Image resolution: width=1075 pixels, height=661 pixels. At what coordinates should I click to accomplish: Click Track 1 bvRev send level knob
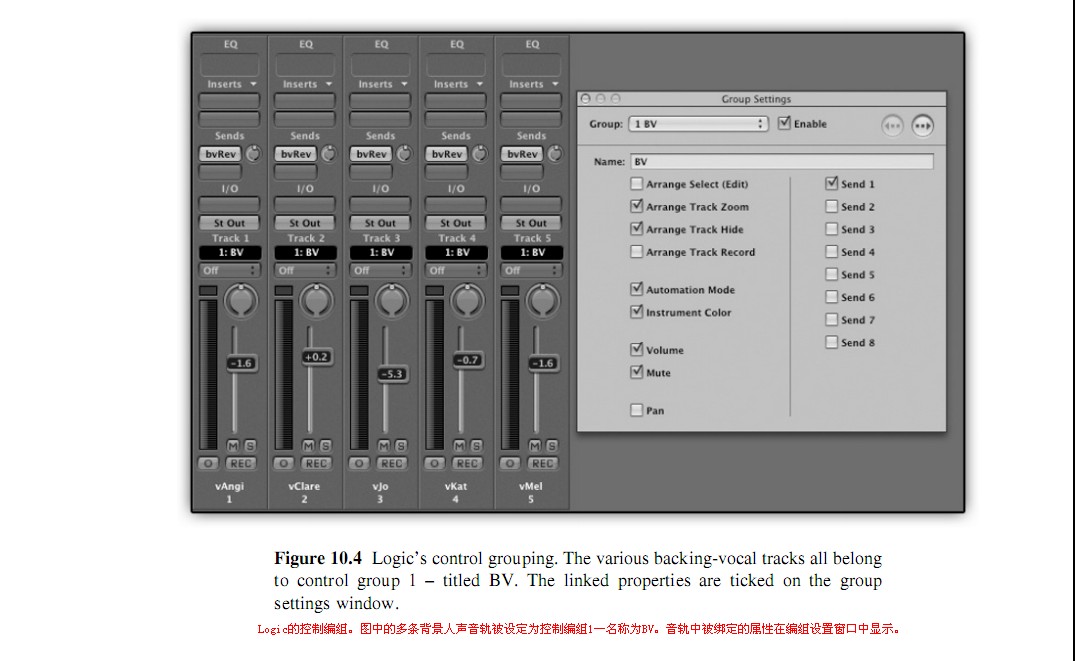point(253,154)
